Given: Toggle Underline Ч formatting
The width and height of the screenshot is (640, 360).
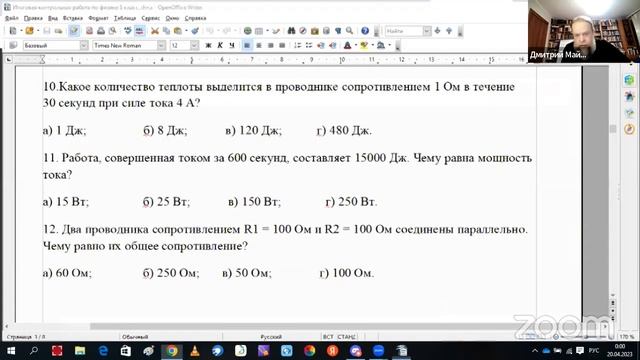Looking at the screenshot, I should pos(231,45).
